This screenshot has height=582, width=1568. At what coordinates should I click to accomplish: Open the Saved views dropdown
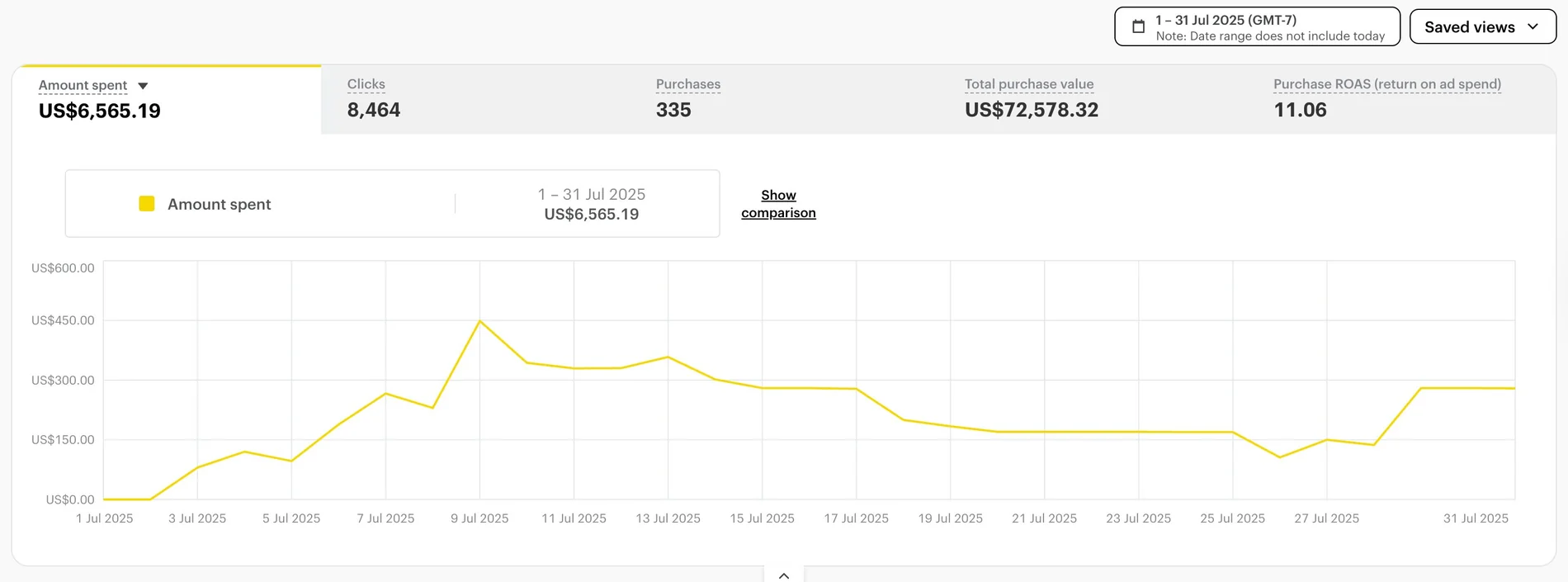pos(1482,26)
